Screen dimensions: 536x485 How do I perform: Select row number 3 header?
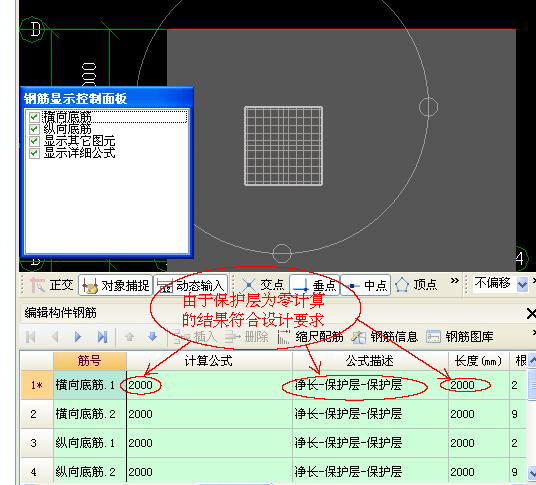coord(37,443)
